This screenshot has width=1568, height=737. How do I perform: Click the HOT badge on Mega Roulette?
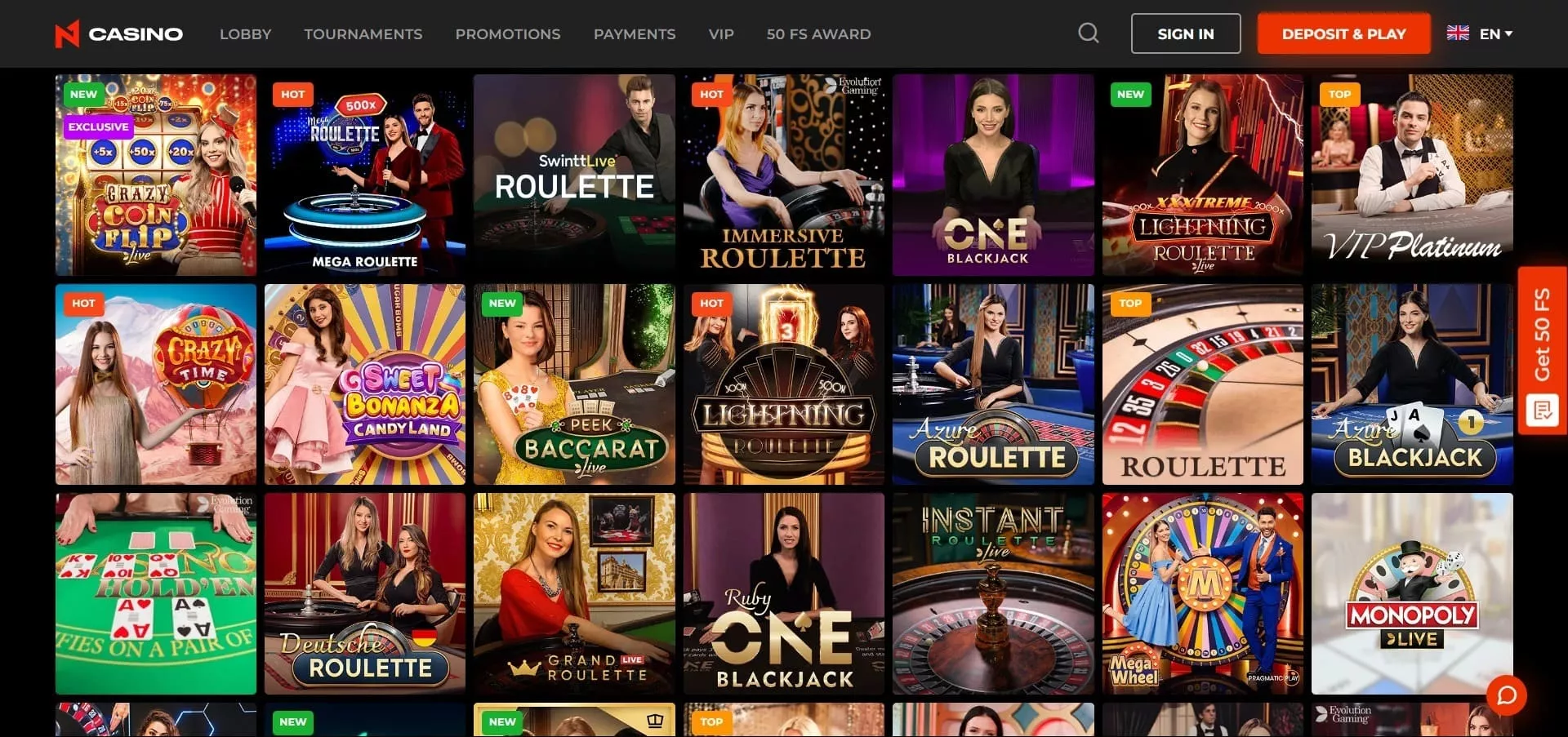pos(292,95)
